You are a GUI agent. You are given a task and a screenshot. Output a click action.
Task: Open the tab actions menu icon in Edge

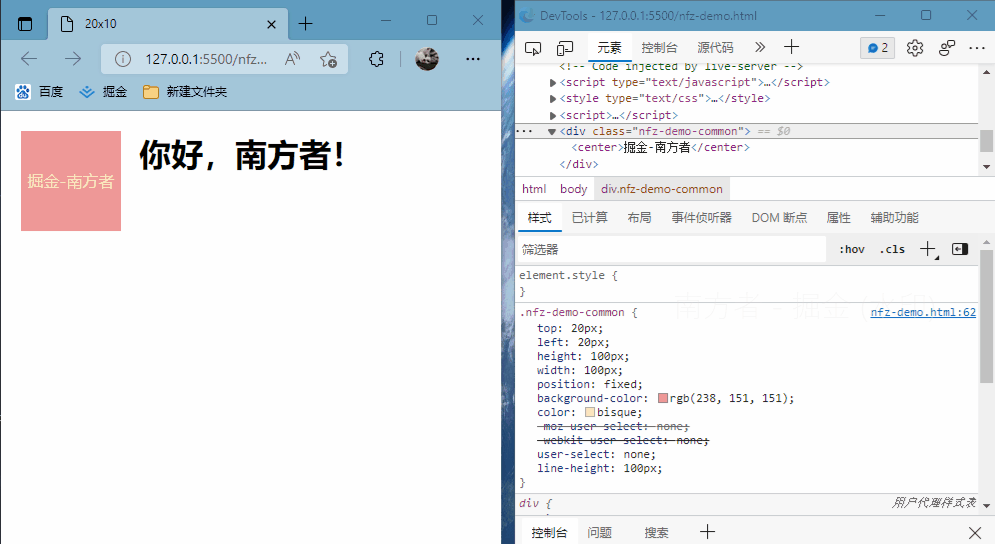[25, 24]
